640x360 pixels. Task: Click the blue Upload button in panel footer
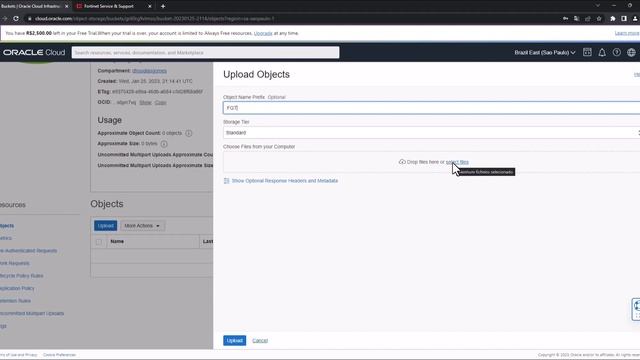[x=234, y=340]
